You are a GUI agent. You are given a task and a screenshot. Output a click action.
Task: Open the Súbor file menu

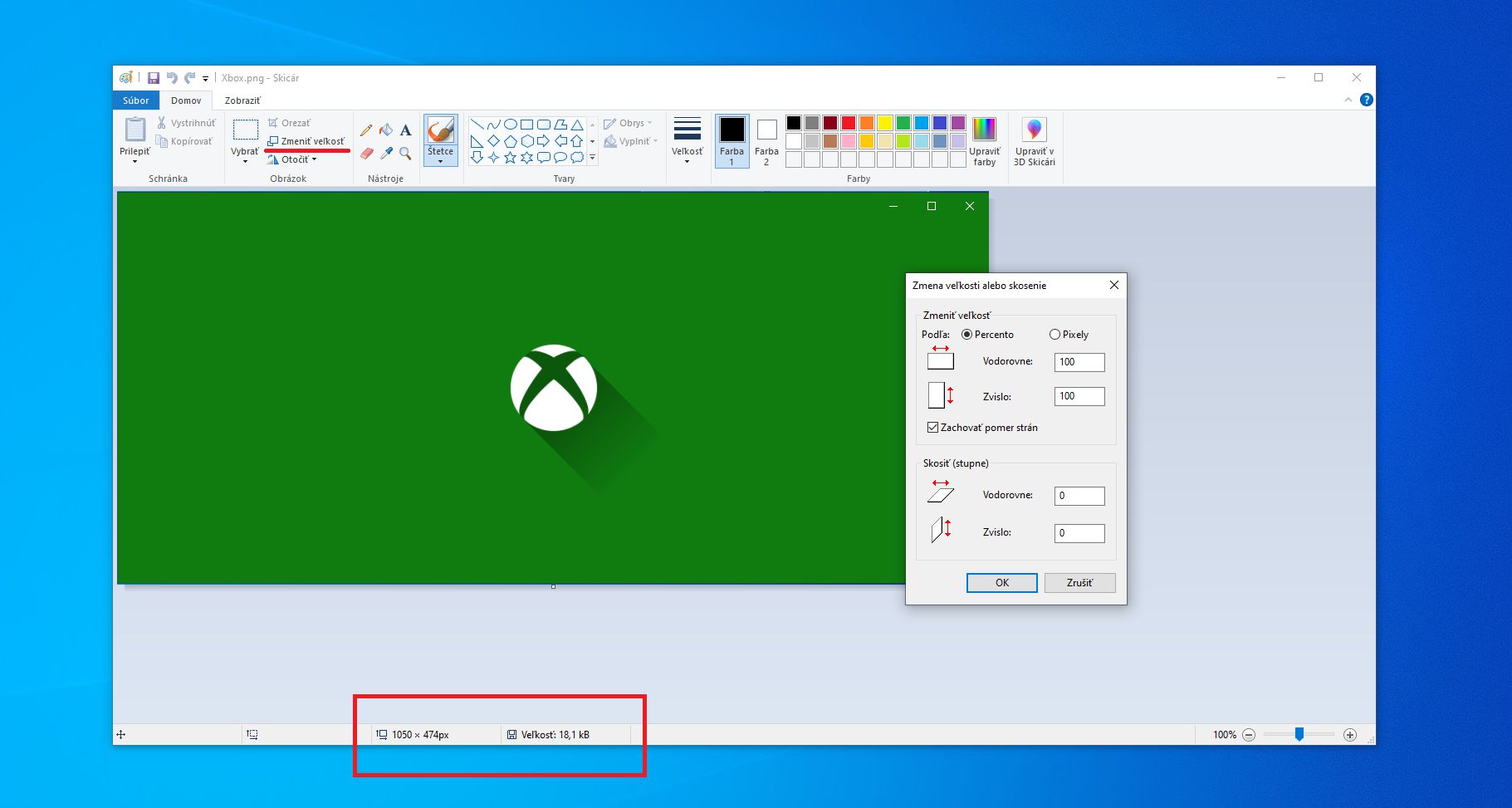pos(136,100)
